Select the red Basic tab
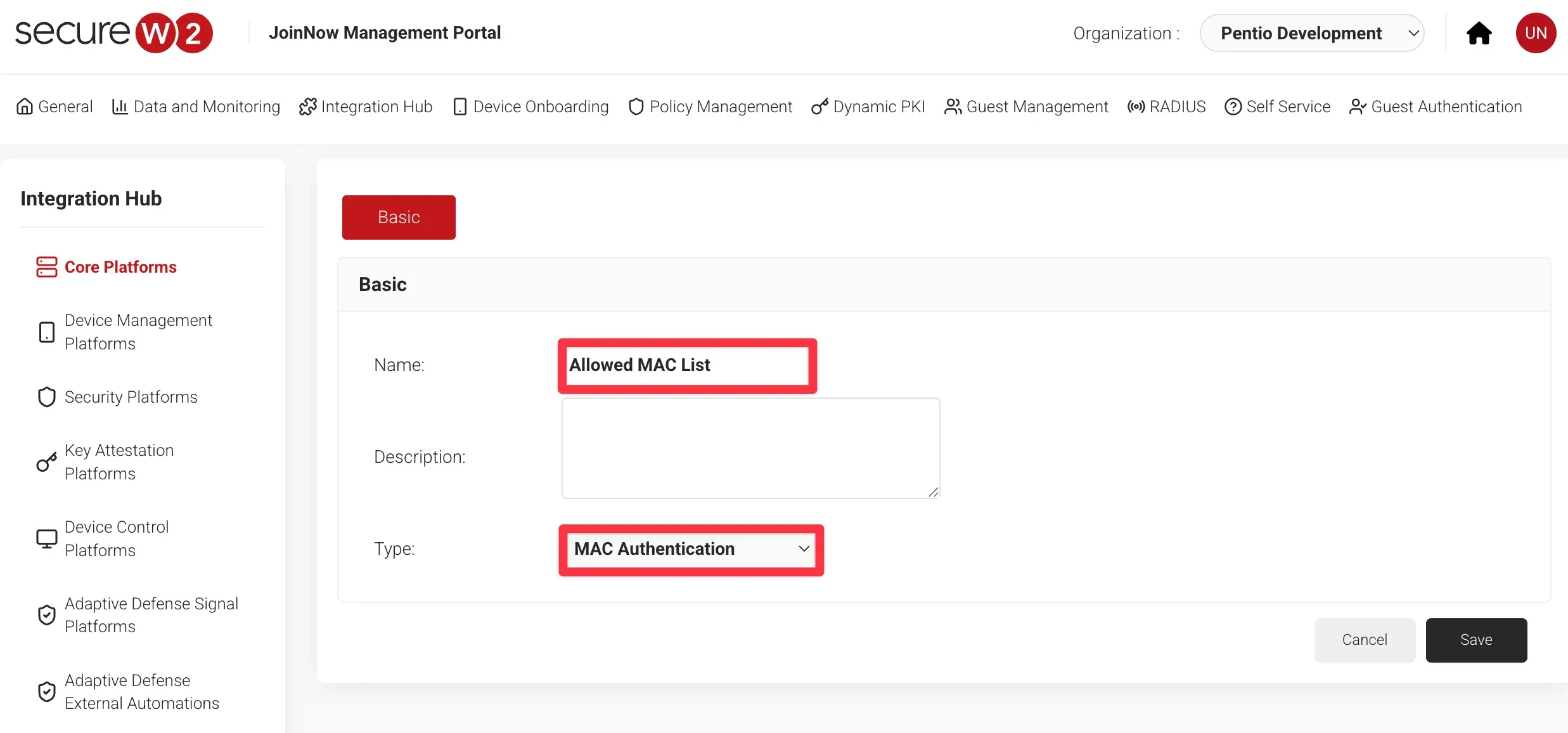 [399, 217]
